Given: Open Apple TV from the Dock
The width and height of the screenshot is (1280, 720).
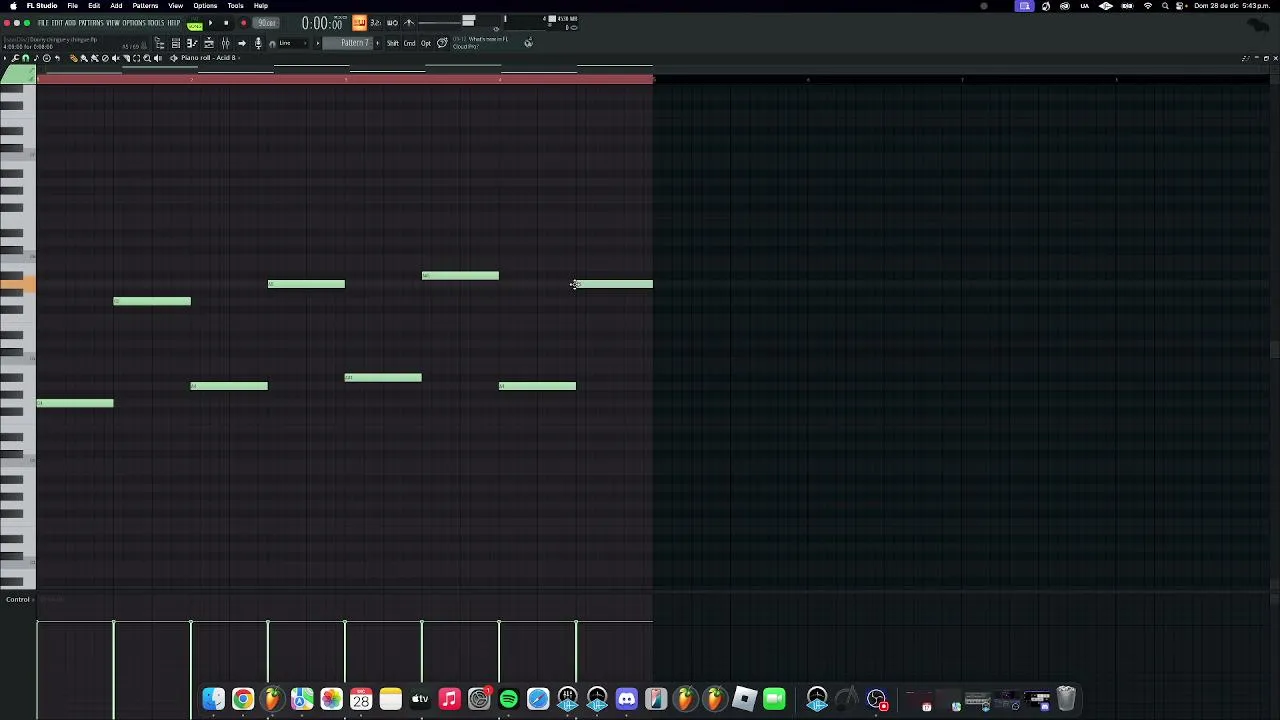Looking at the screenshot, I should pyautogui.click(x=420, y=698).
